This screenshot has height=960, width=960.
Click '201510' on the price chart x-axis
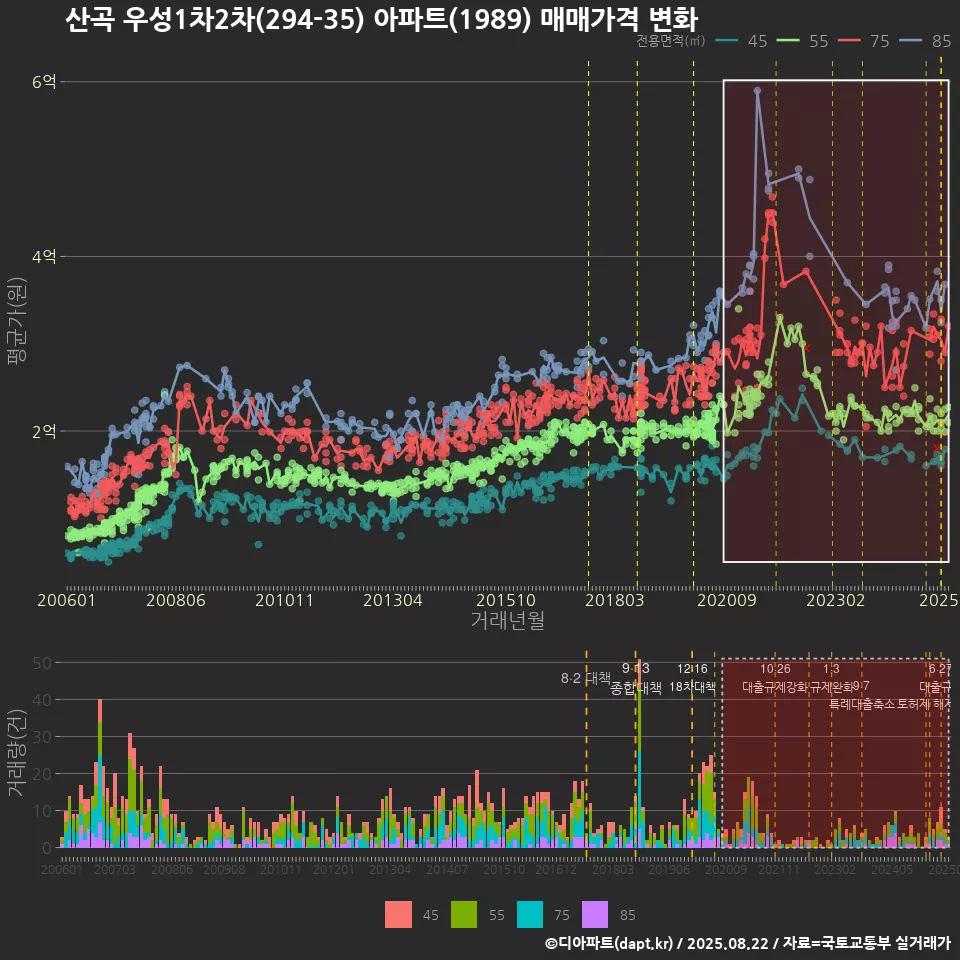[506, 600]
